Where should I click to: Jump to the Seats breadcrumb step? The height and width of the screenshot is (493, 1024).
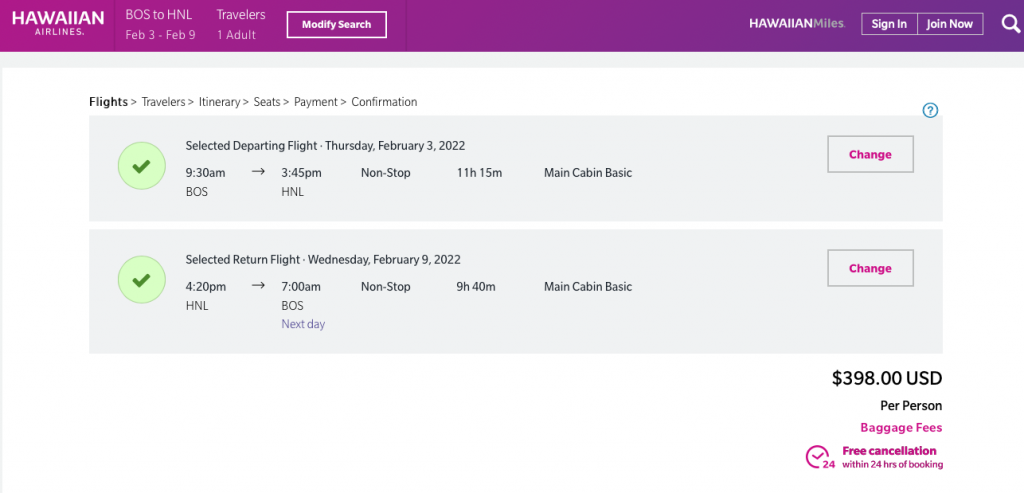pyautogui.click(x=266, y=102)
